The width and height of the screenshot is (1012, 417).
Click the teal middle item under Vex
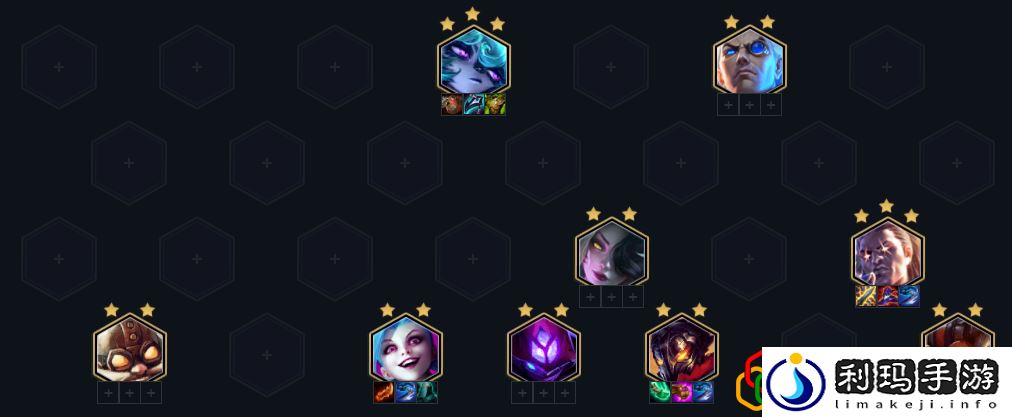coord(473,104)
